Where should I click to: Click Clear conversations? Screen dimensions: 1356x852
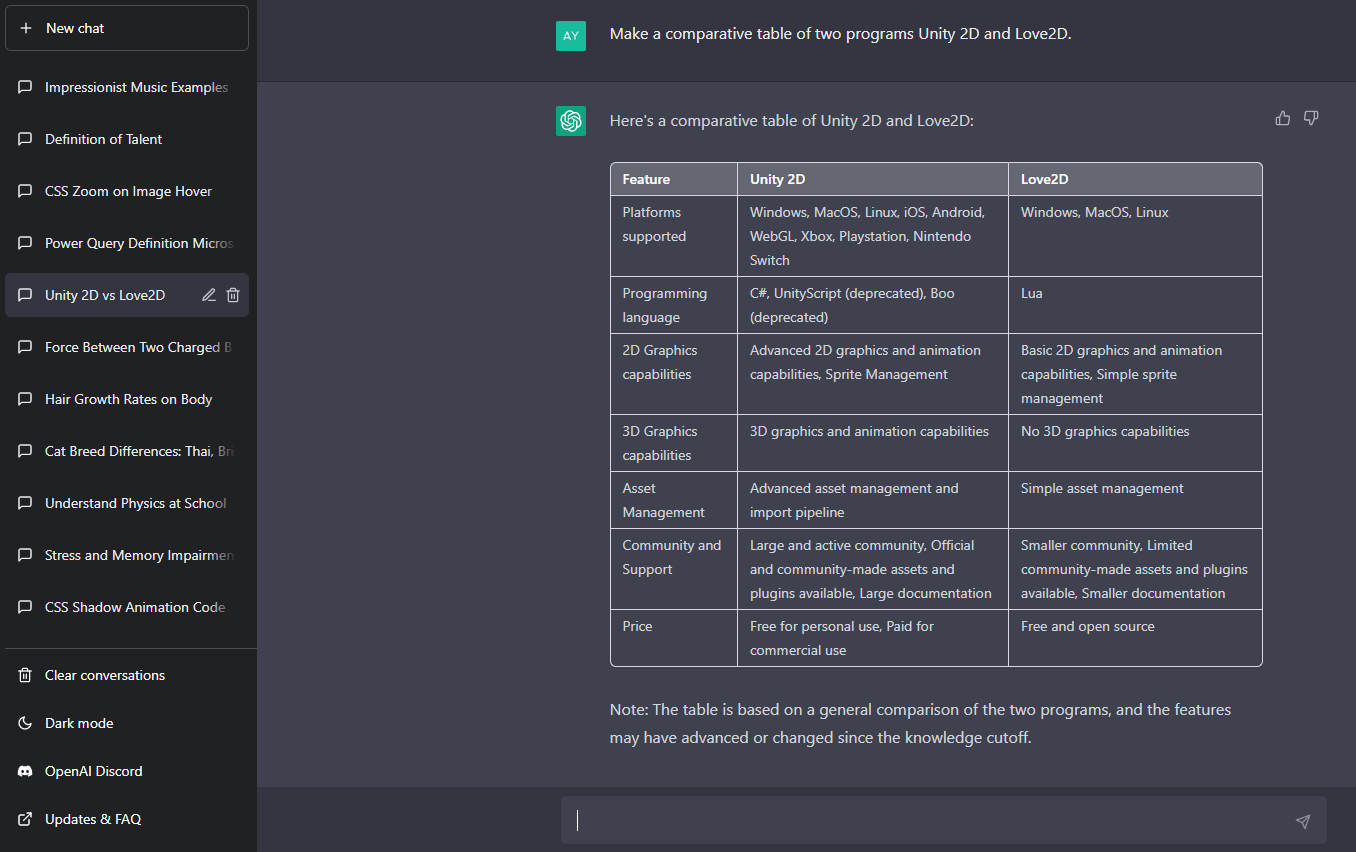127,675
